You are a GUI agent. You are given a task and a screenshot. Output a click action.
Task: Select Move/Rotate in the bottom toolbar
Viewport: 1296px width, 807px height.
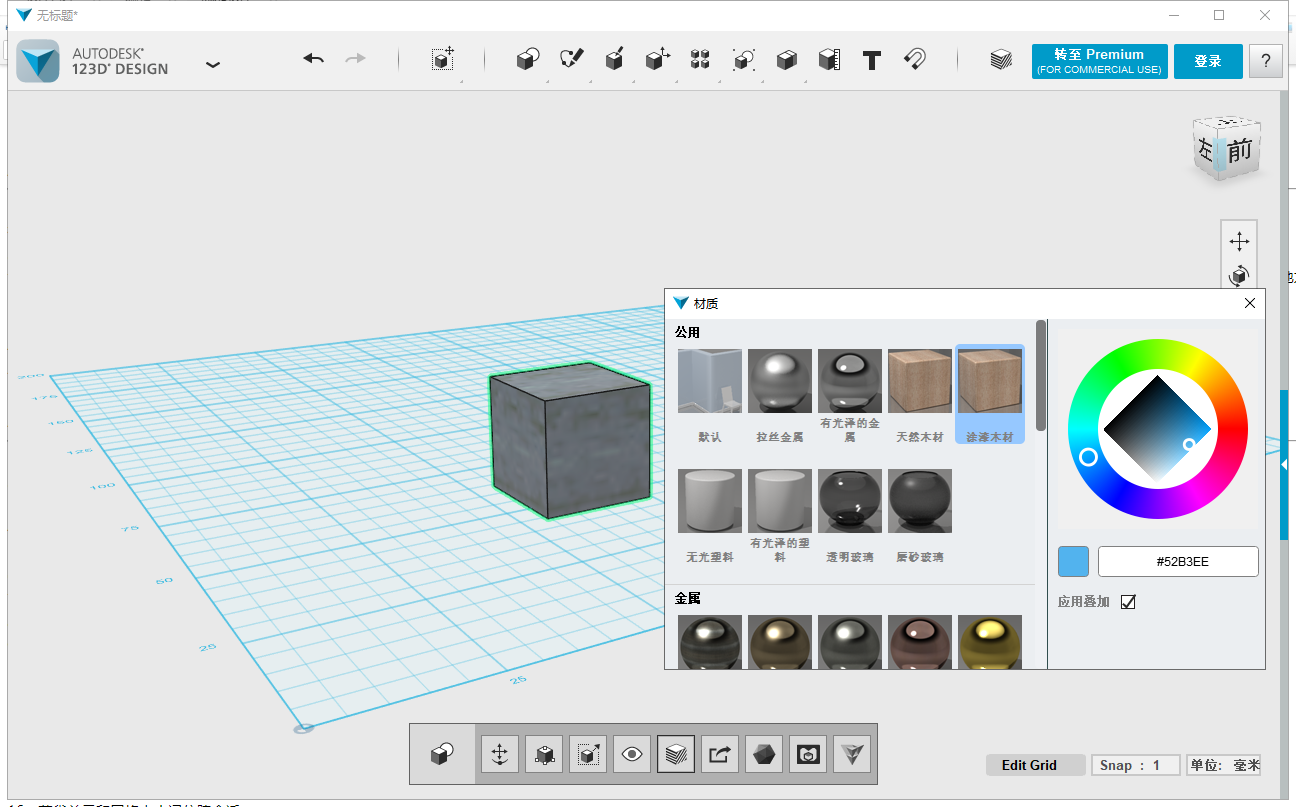(499, 753)
